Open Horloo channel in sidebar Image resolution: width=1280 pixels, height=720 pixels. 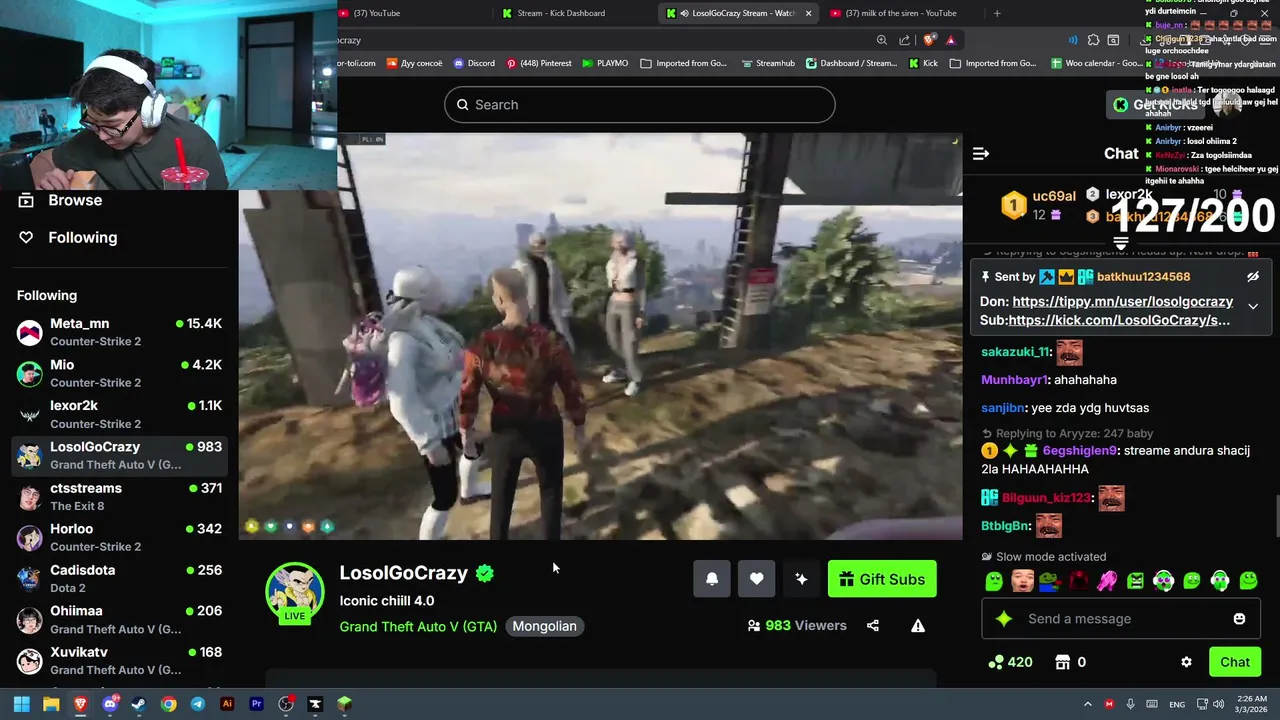(119, 537)
